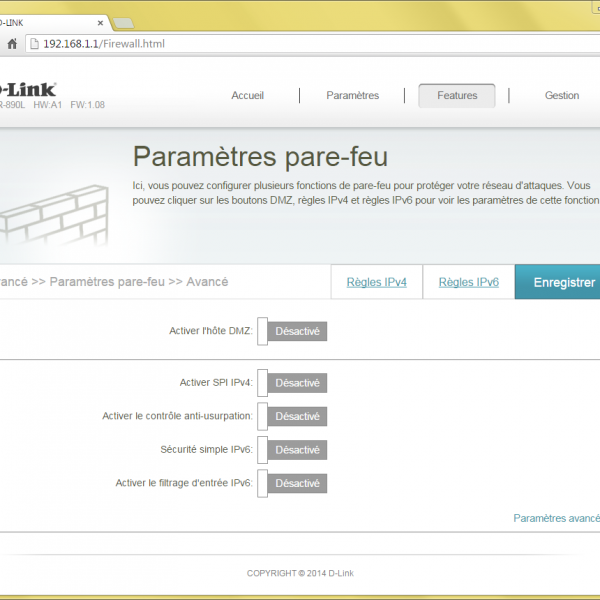
Task: Toggle Activer le filtrage d'entrée IPv6
Action: coord(292,484)
